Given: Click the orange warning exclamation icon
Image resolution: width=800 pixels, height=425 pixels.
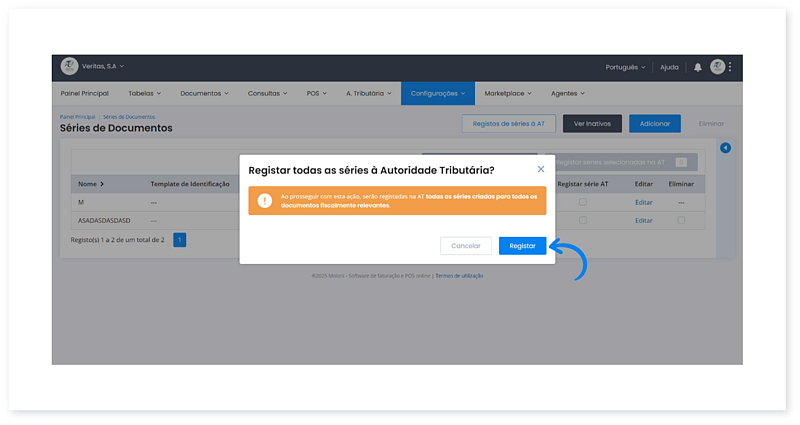Looking at the screenshot, I should point(264,200).
